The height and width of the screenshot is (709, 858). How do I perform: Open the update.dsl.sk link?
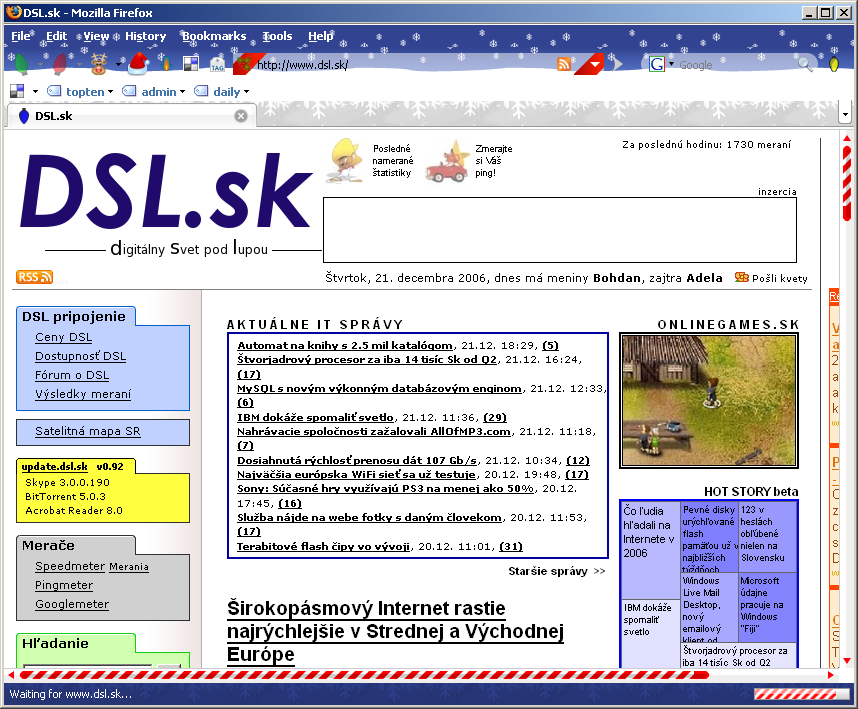(x=55, y=467)
